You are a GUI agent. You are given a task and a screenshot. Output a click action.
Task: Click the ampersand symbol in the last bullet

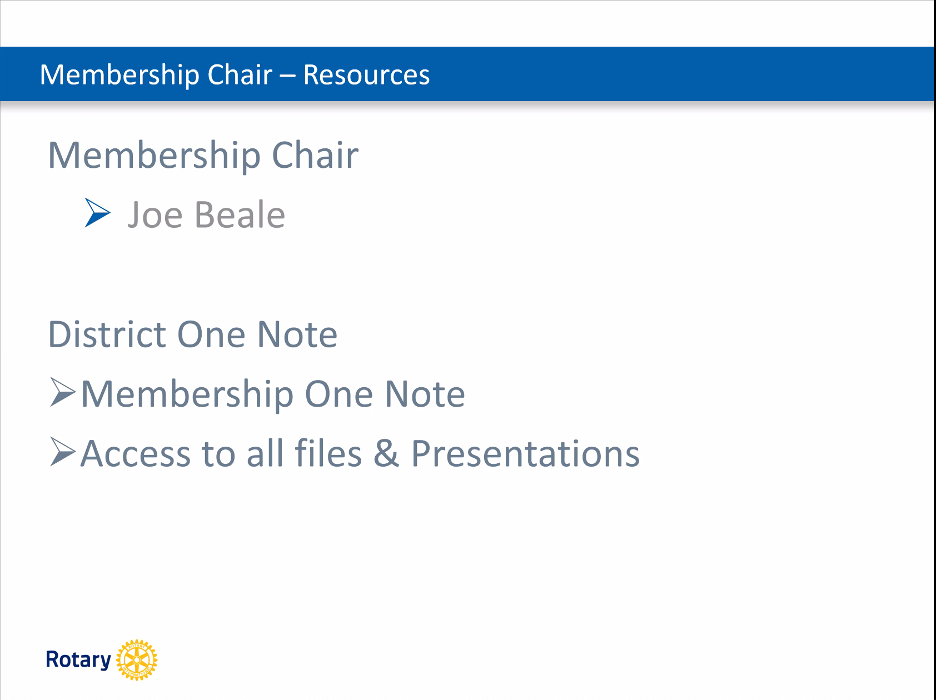386,454
